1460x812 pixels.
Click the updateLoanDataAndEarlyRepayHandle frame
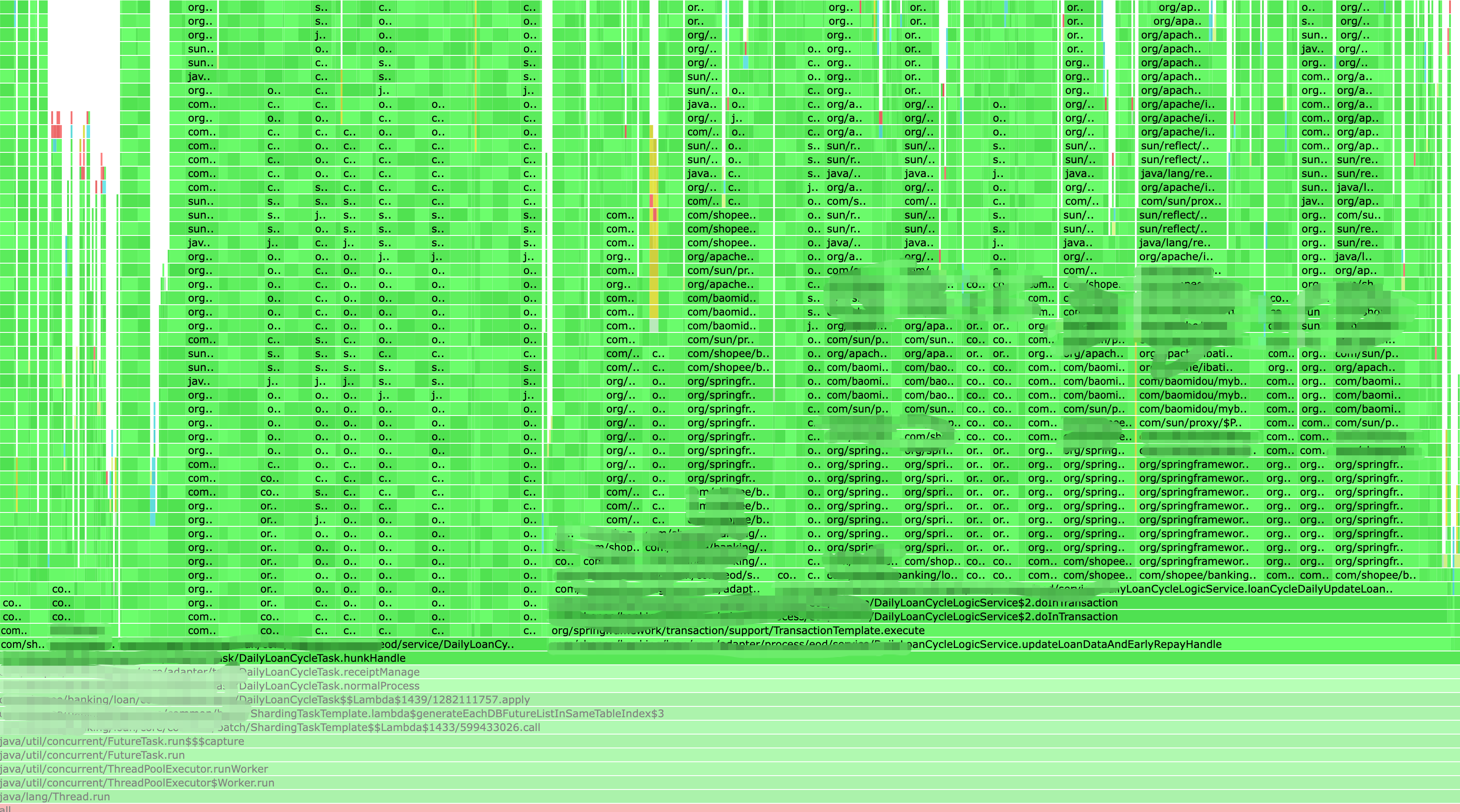[1066, 644]
